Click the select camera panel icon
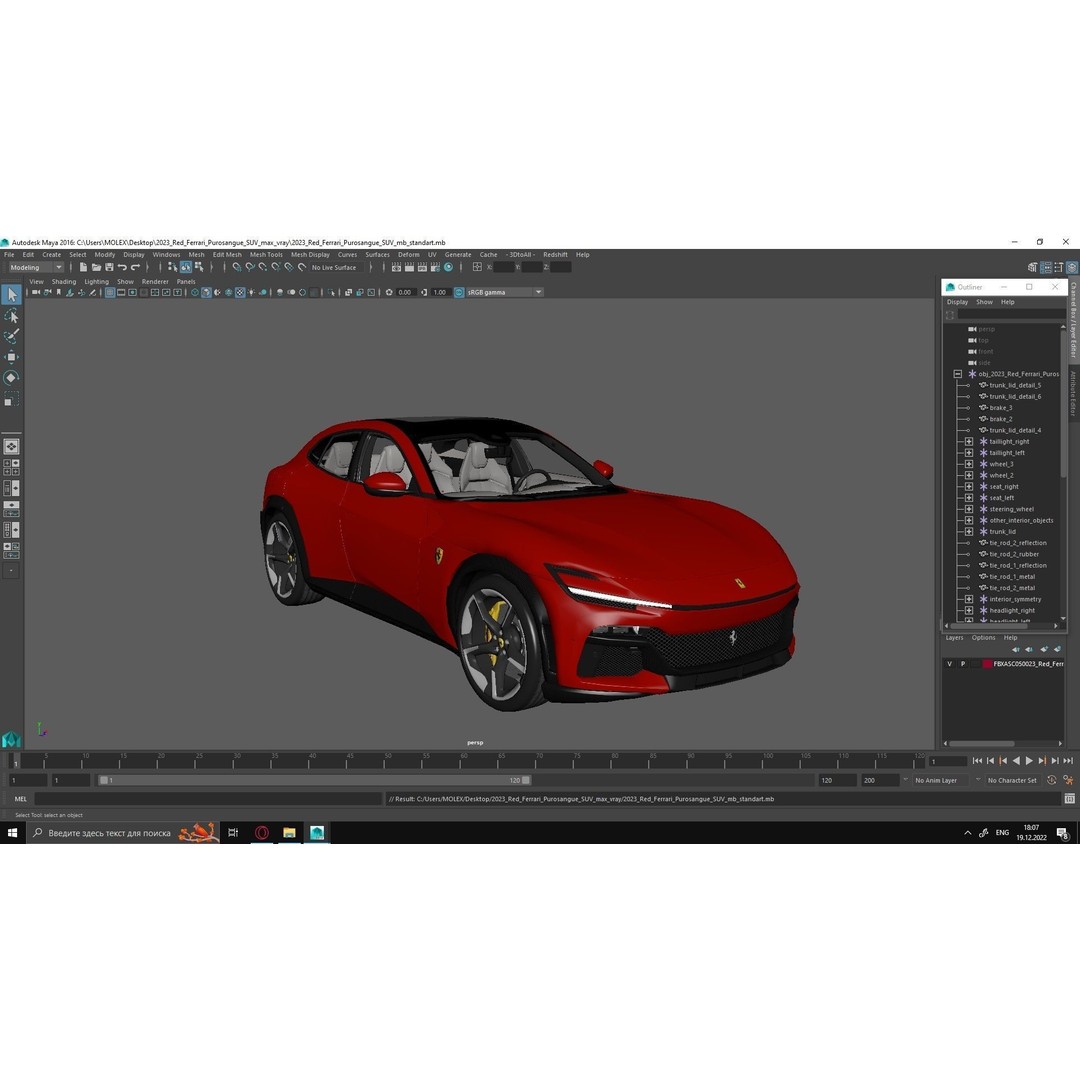 pyautogui.click(x=36, y=292)
